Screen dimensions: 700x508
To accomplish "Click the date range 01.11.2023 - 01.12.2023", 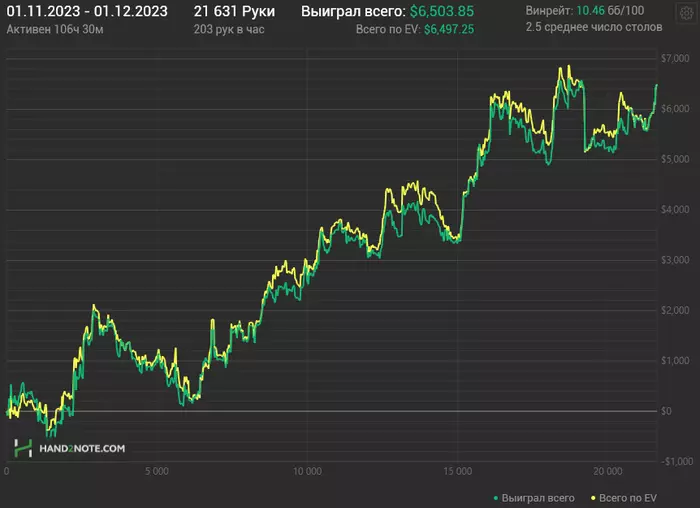I will click(x=87, y=11).
